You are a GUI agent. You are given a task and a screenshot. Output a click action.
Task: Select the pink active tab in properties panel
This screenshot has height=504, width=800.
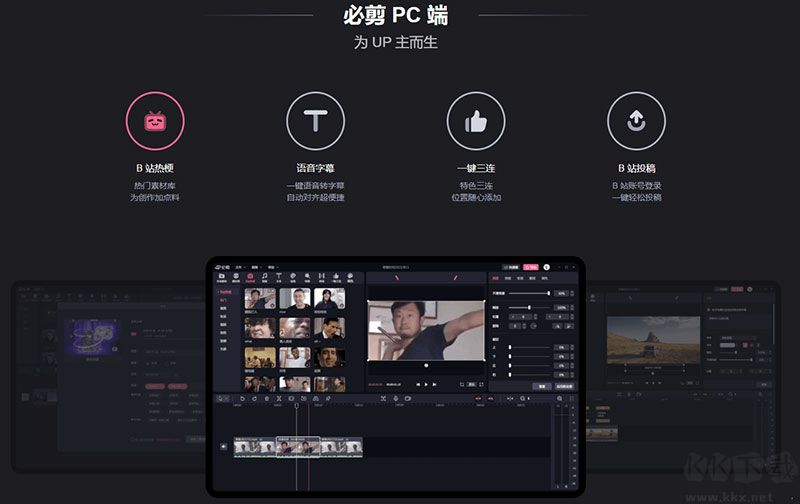coord(496,278)
